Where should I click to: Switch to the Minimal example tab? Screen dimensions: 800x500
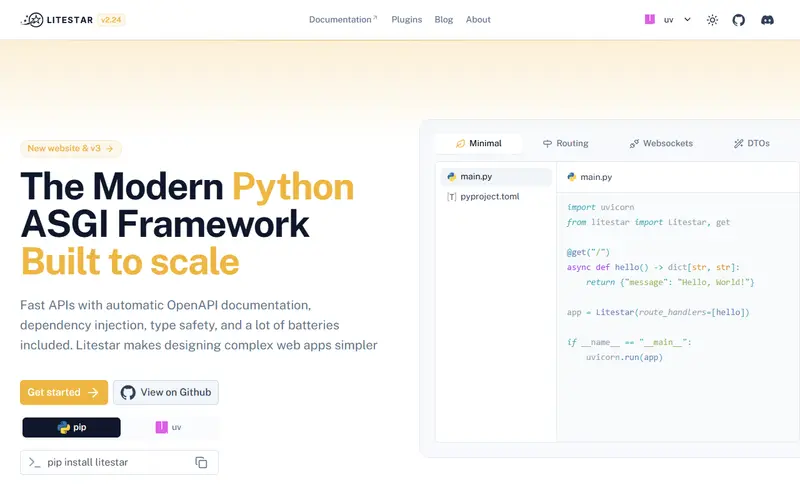(x=479, y=143)
